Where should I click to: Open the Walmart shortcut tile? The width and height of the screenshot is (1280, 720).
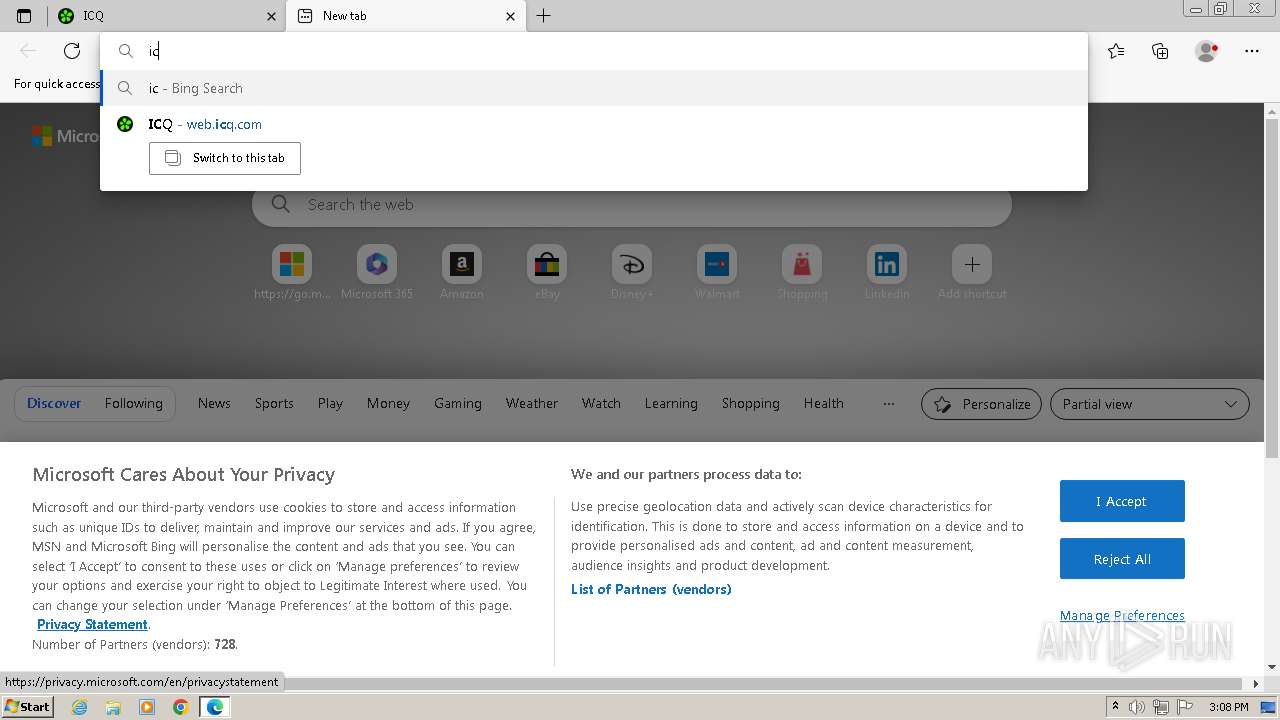717,272
